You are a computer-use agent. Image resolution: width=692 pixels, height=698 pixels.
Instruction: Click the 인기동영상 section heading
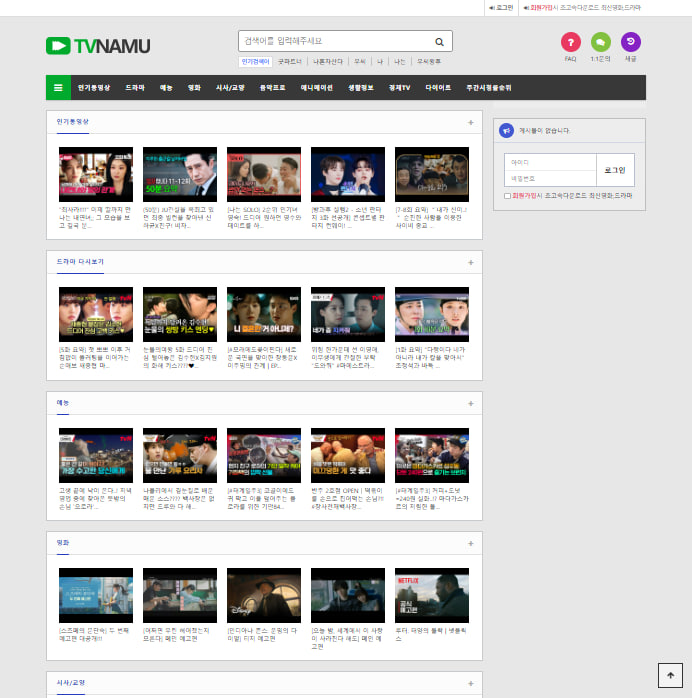pyautogui.click(x=73, y=122)
